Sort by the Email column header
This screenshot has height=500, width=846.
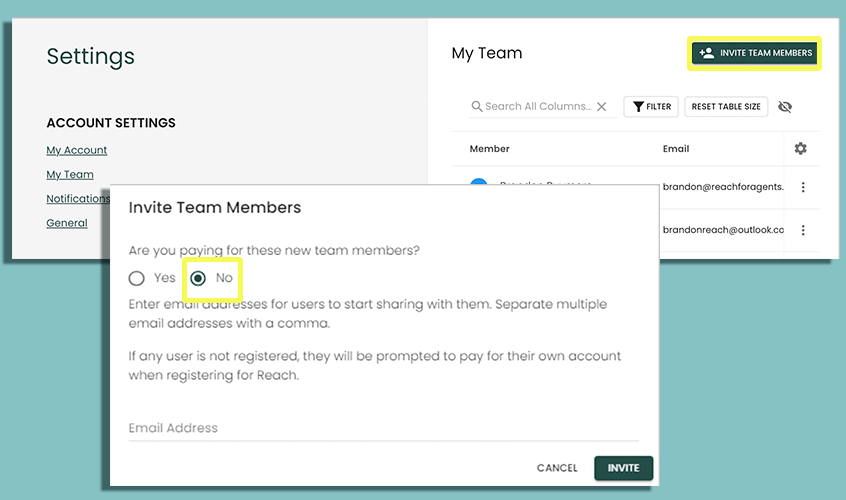[676, 149]
